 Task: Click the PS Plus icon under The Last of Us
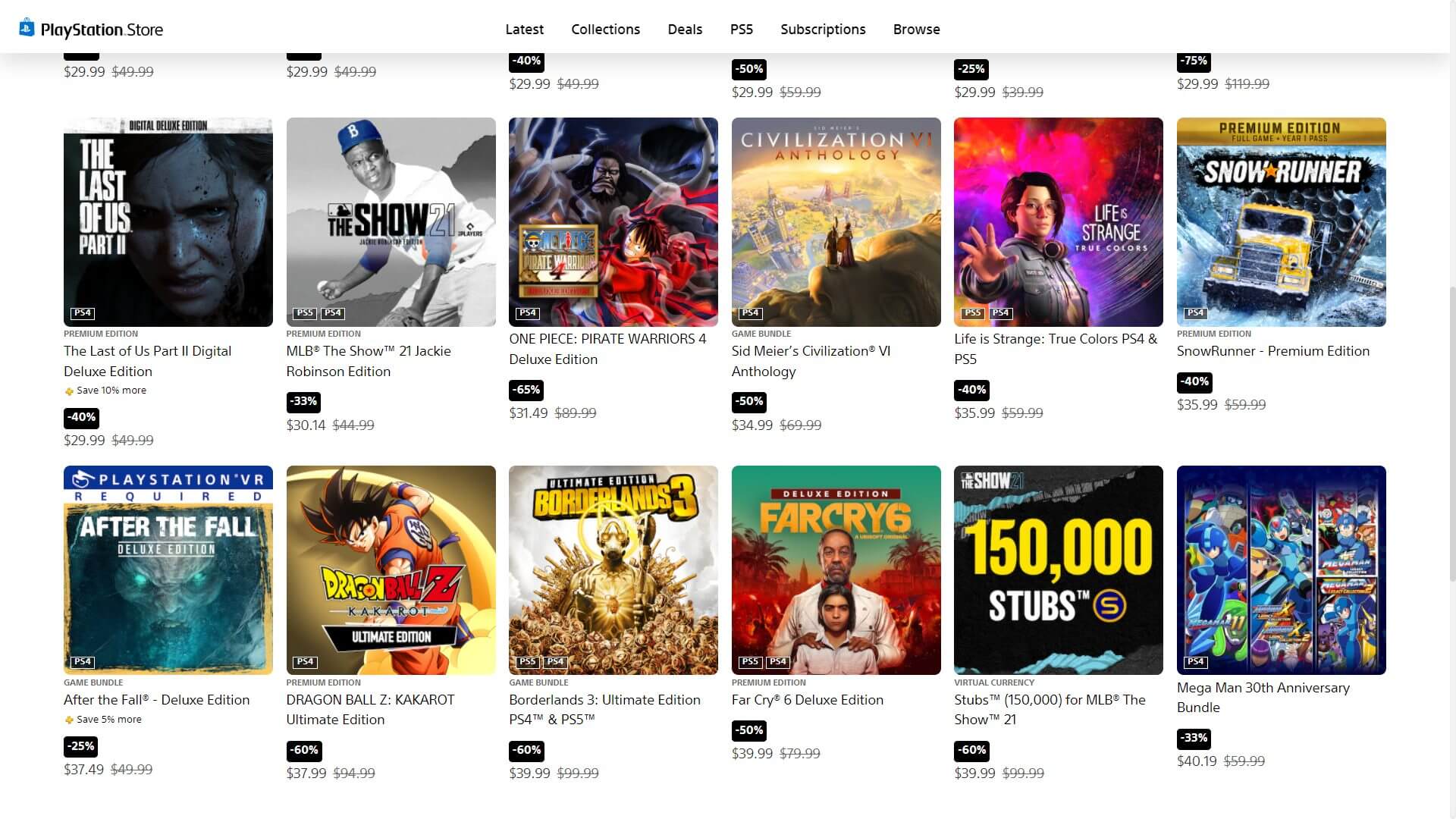coord(69,391)
